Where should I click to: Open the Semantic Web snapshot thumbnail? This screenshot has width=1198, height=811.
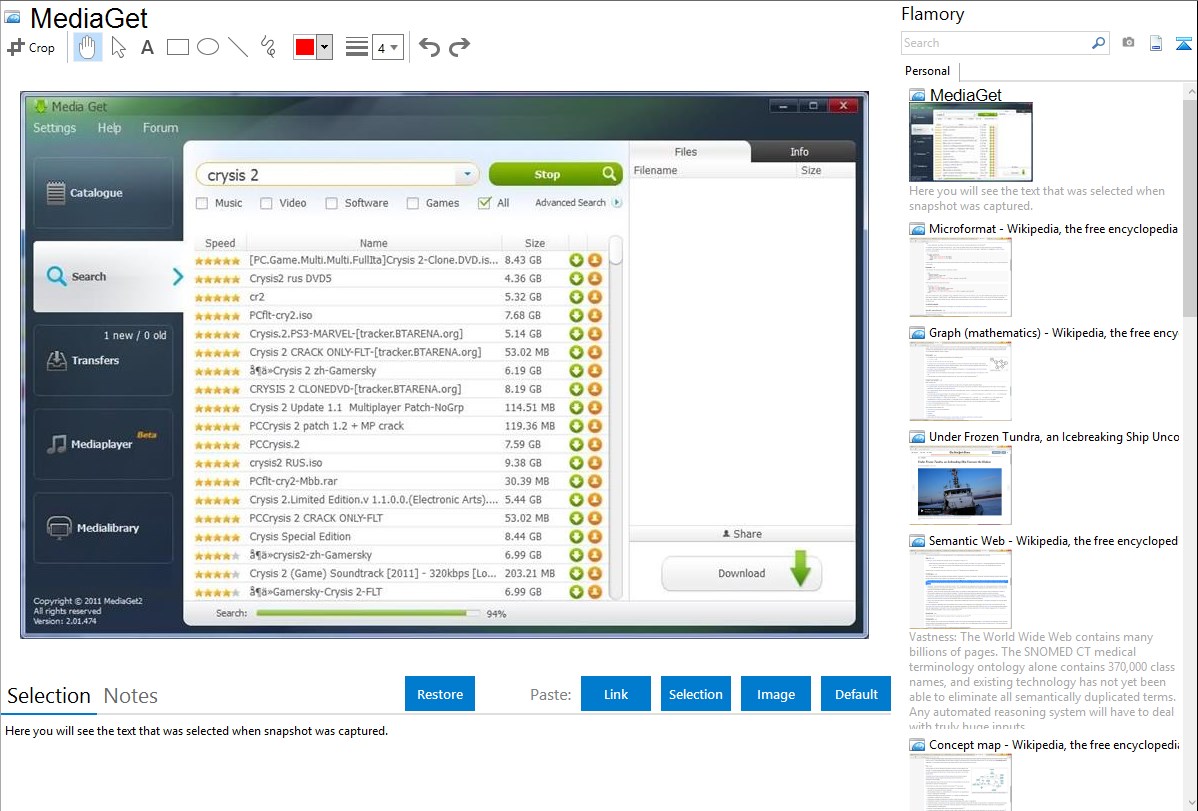(x=960, y=589)
